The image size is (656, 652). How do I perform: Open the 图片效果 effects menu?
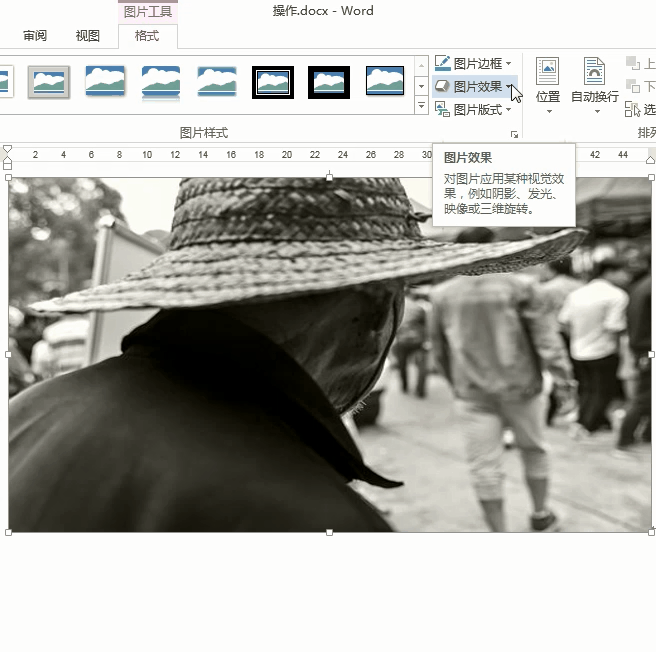point(477,87)
